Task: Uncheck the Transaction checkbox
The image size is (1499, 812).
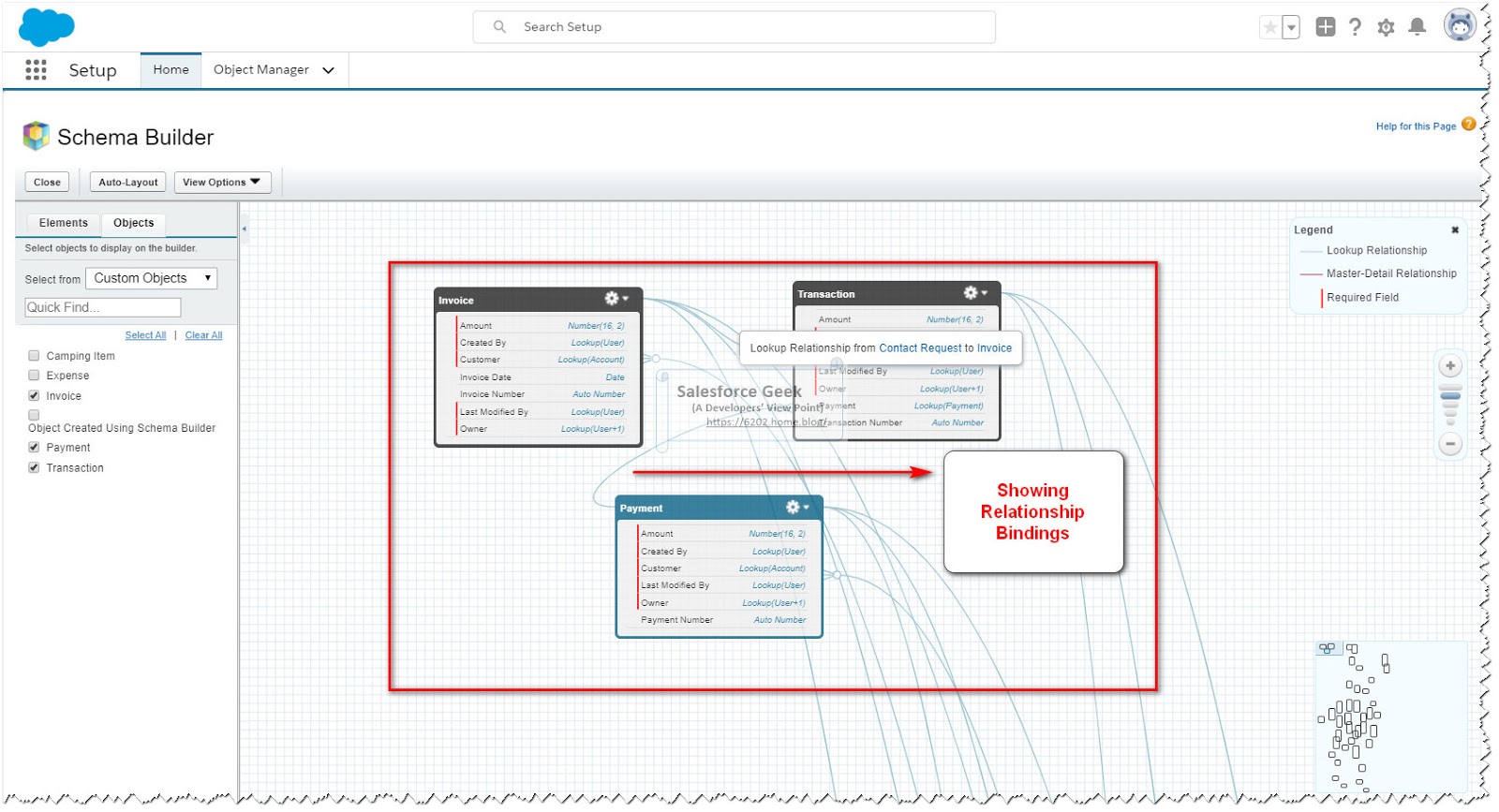Action: pyautogui.click(x=34, y=468)
